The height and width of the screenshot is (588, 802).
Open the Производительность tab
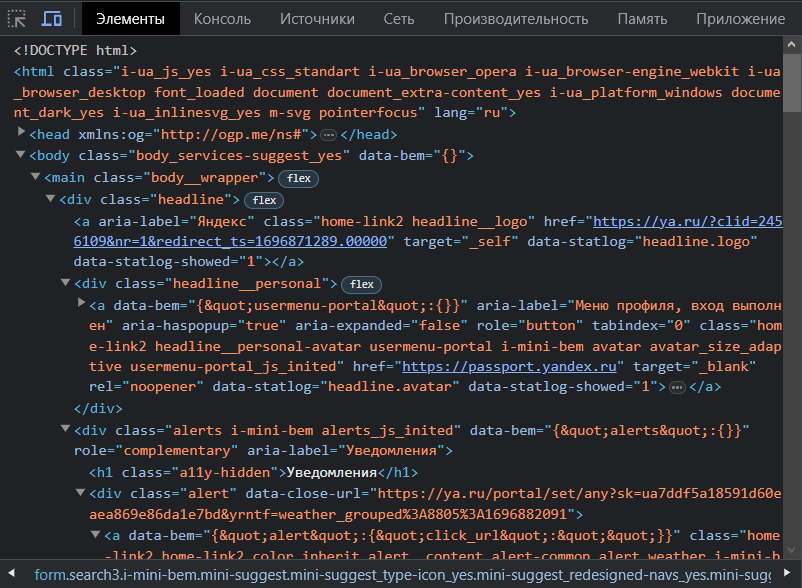click(x=516, y=19)
